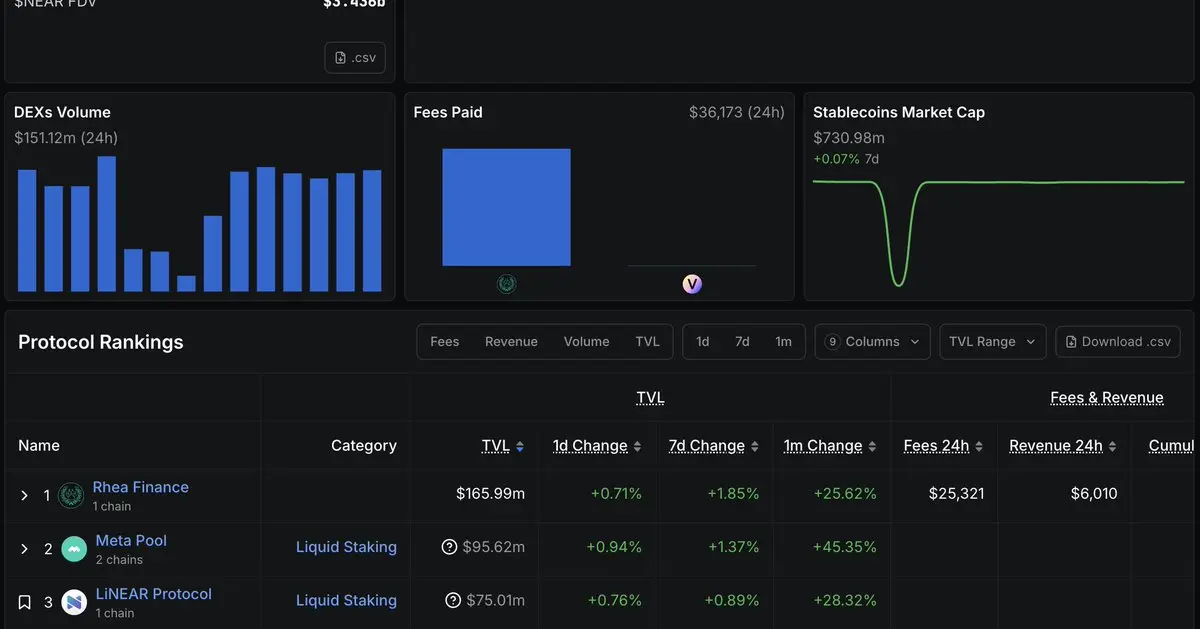Viewport: 1200px width, 629px height.
Task: Click the LiNEAR Protocol logo in the table
Action: 74,602
